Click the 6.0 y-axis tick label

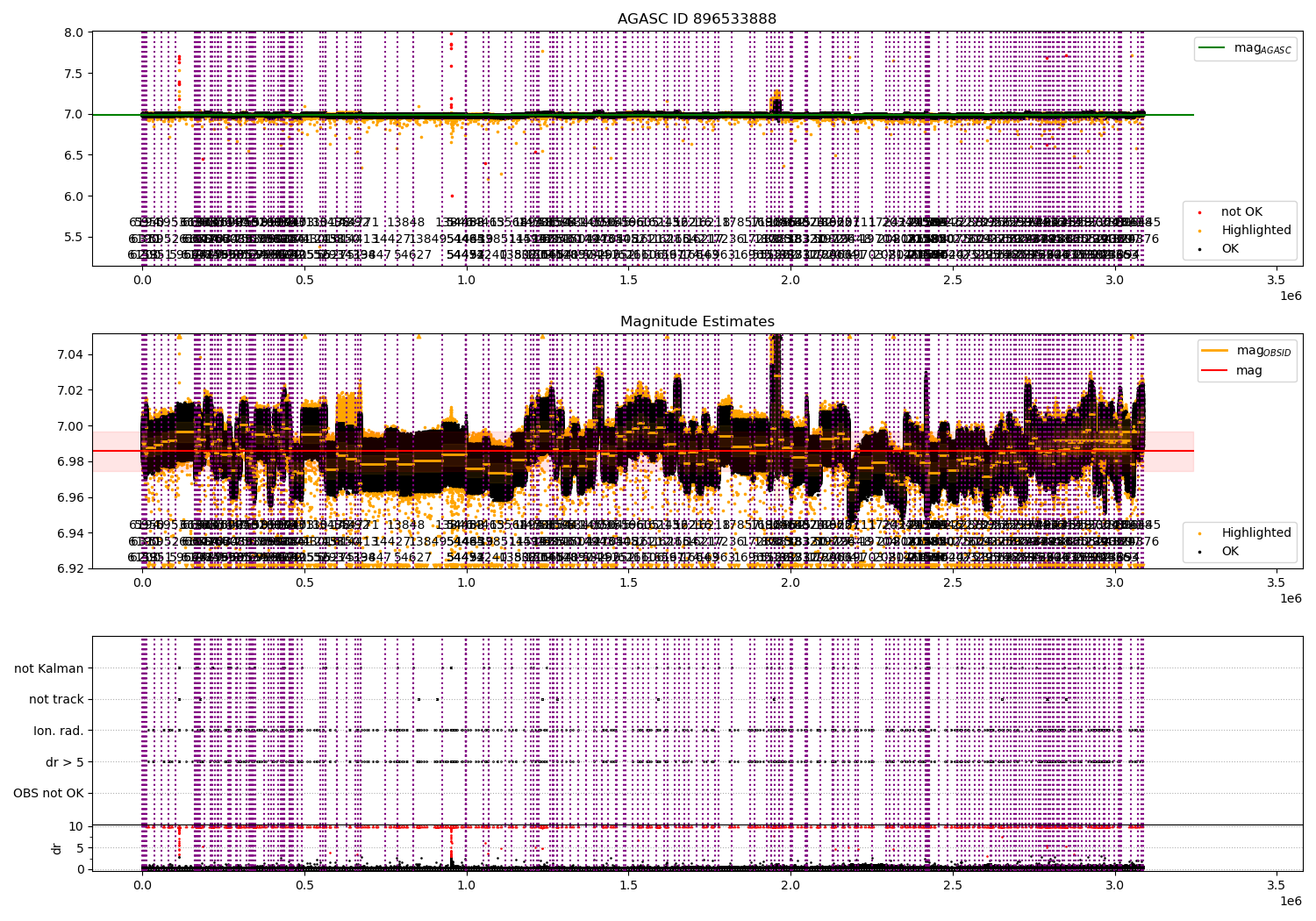click(75, 196)
